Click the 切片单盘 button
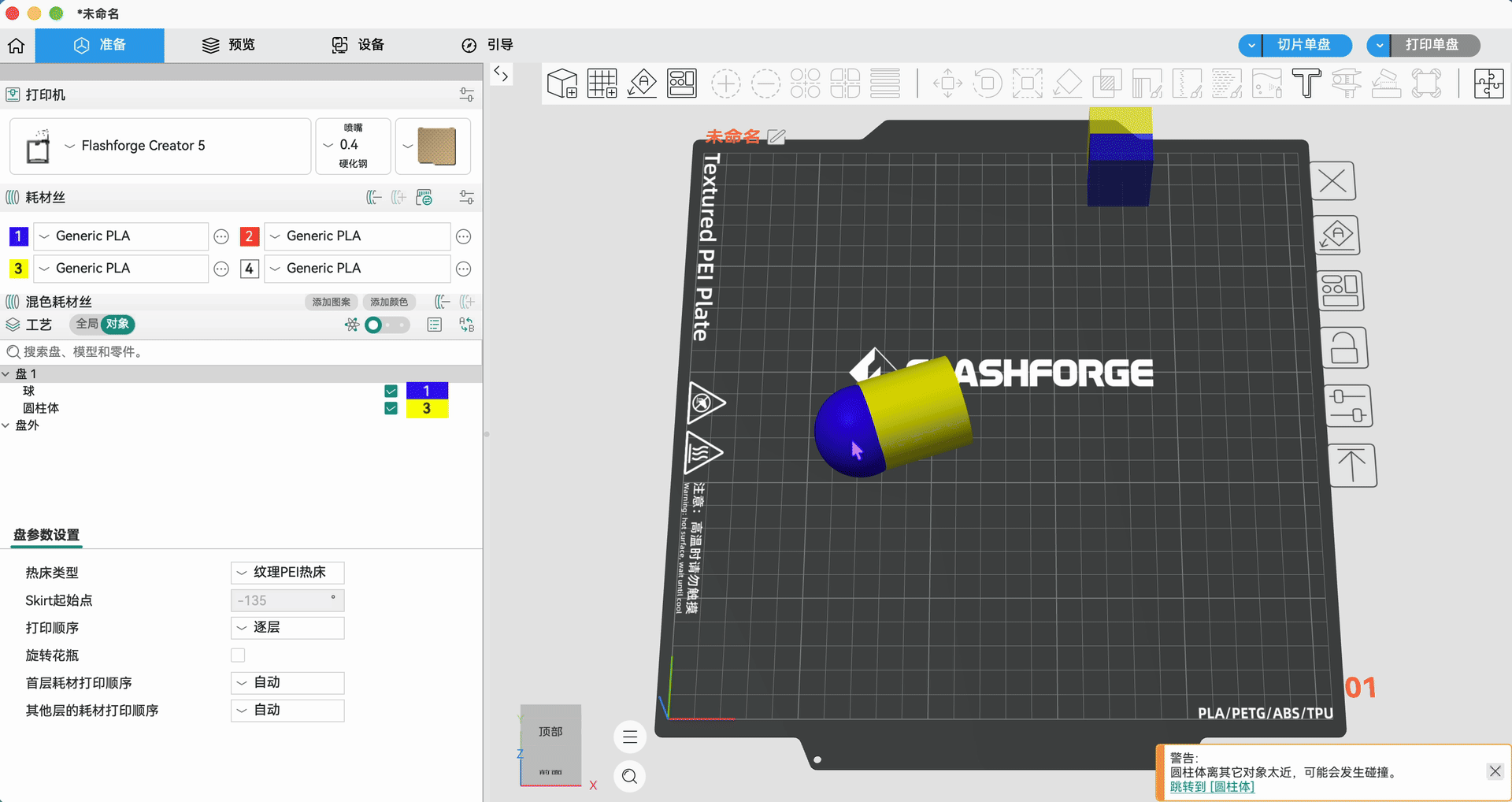The image size is (1512, 802). tap(1307, 46)
